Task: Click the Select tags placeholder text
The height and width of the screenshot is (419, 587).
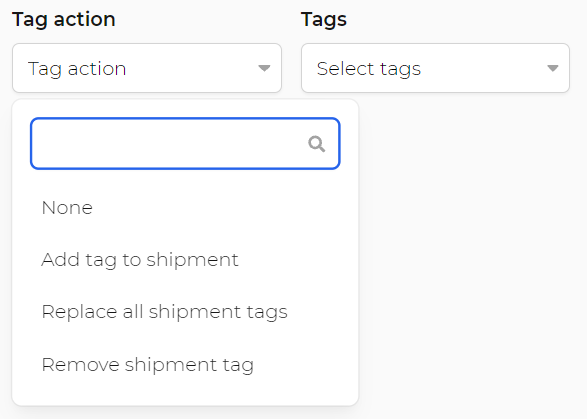Action: click(x=369, y=69)
